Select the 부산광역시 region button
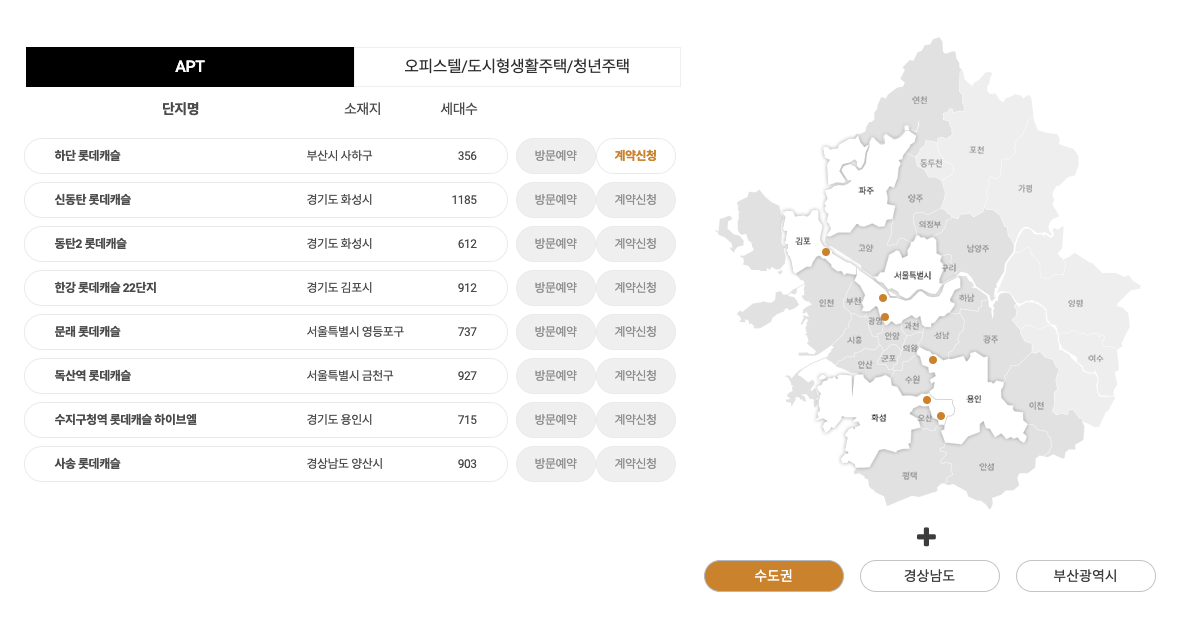Viewport: 1189px width, 624px height. [1085, 575]
